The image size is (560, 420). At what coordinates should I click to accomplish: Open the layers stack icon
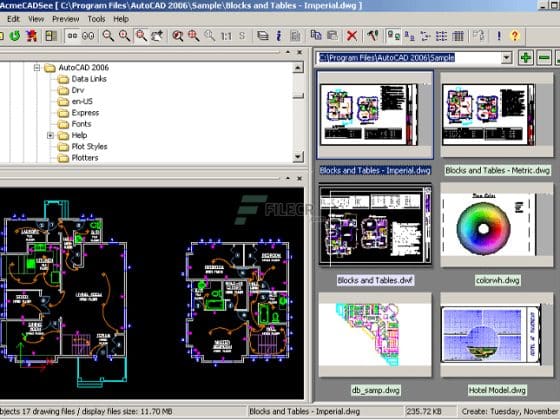263,36
